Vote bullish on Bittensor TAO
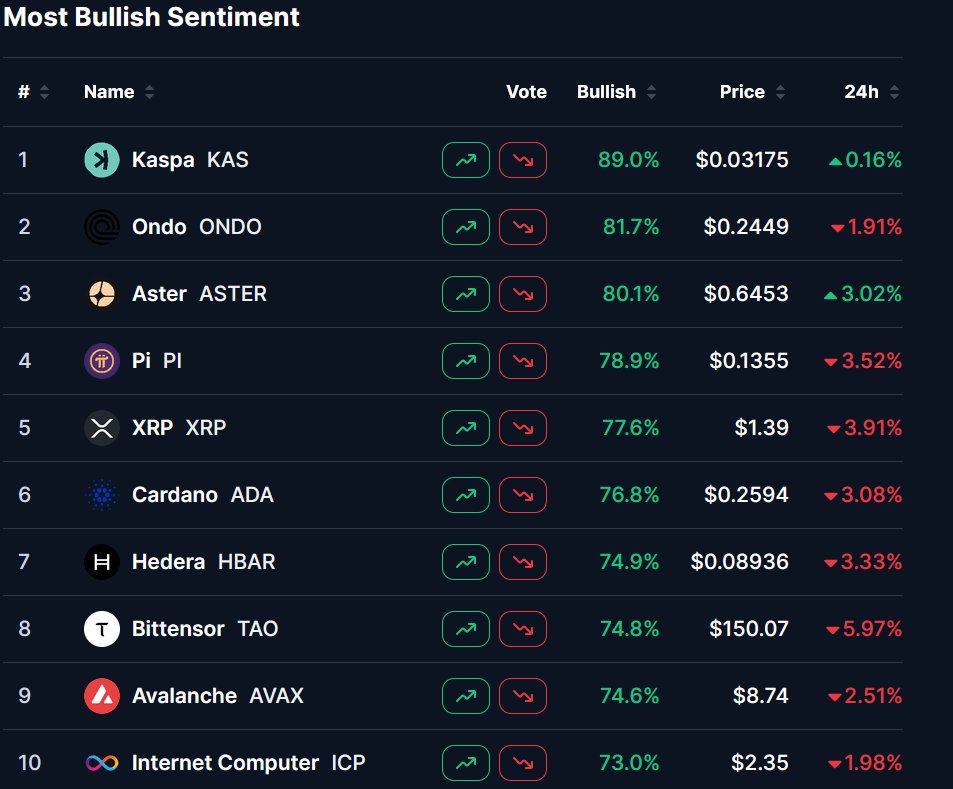The height and width of the screenshot is (789, 953). pyautogui.click(x=466, y=629)
